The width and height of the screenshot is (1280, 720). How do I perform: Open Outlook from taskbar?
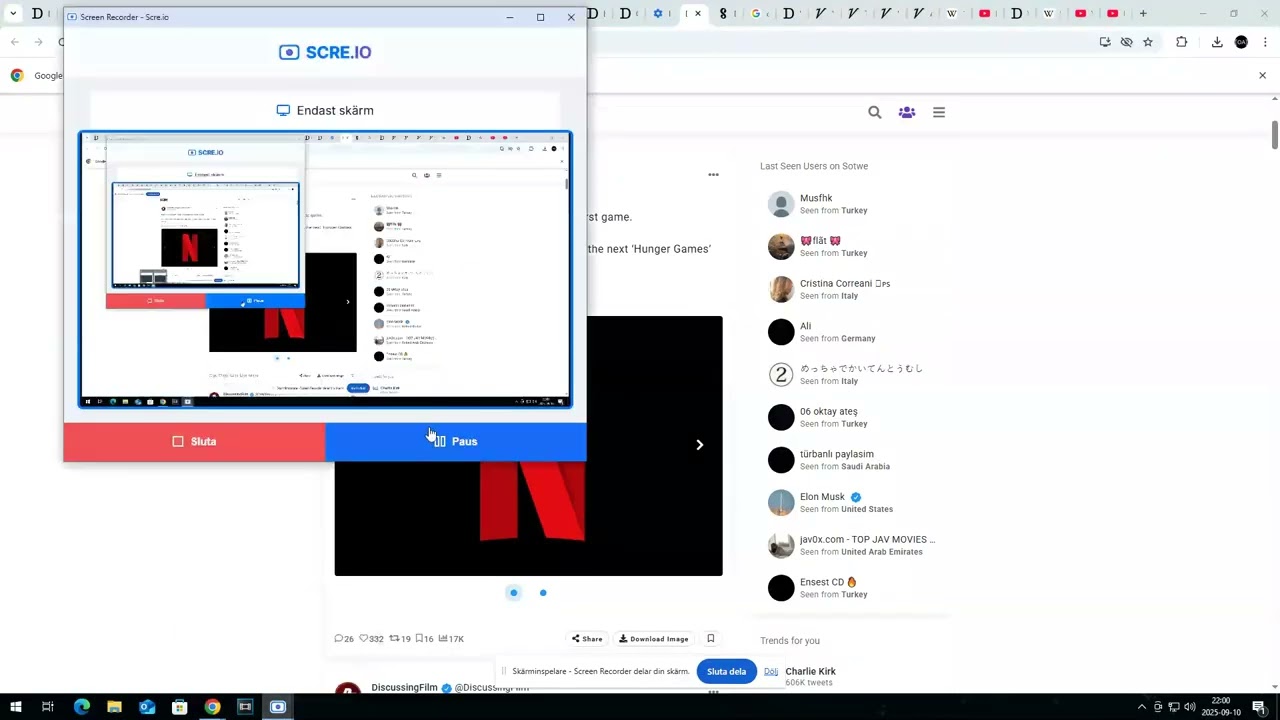point(147,707)
